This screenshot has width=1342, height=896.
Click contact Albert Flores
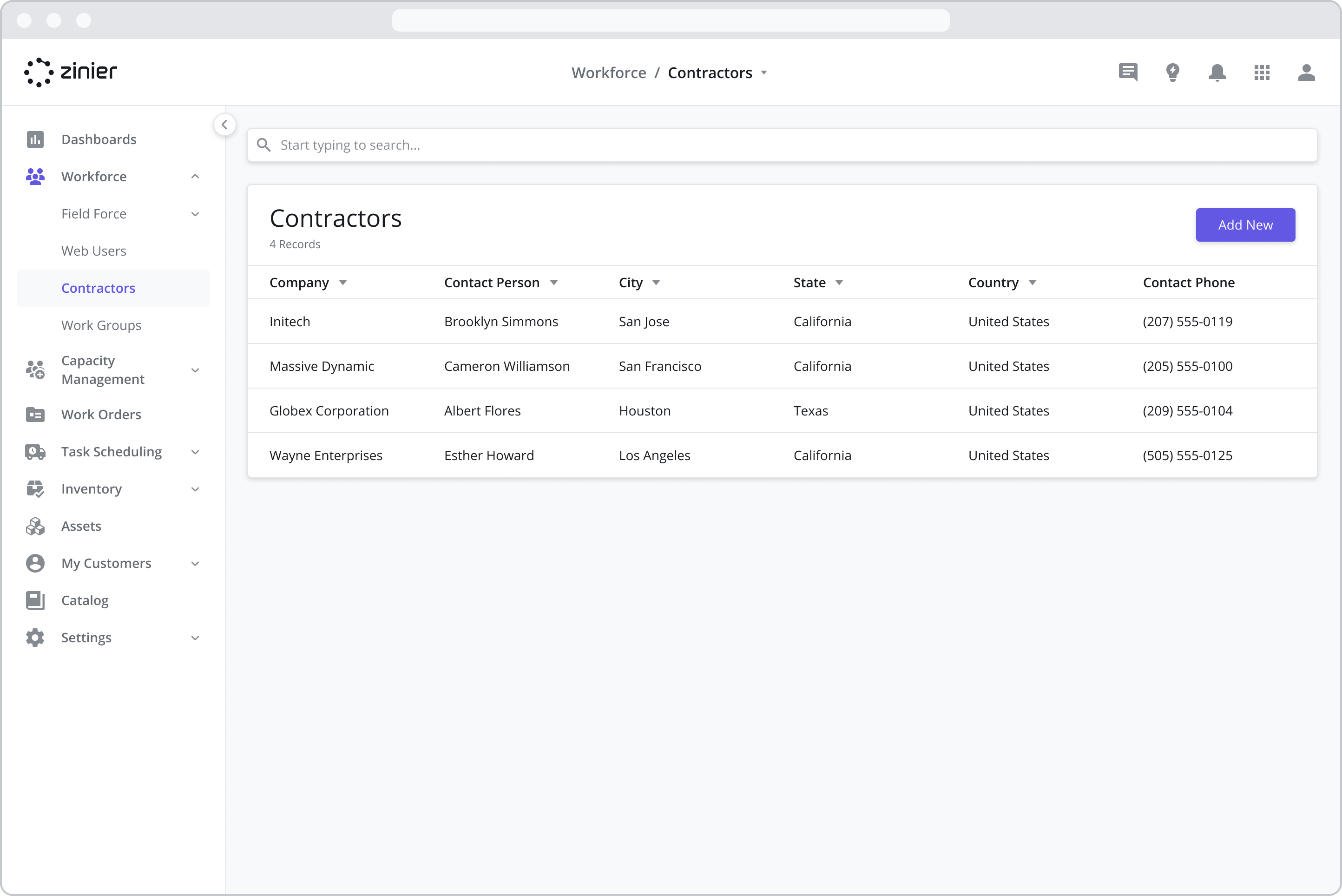(x=482, y=410)
